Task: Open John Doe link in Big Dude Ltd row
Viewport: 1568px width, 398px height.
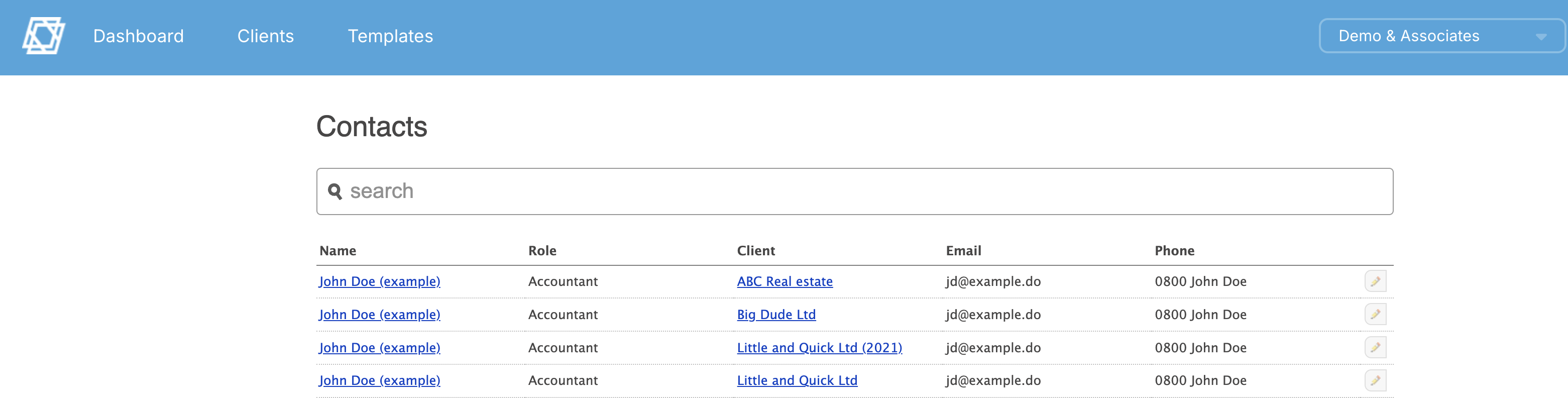Action: click(379, 315)
